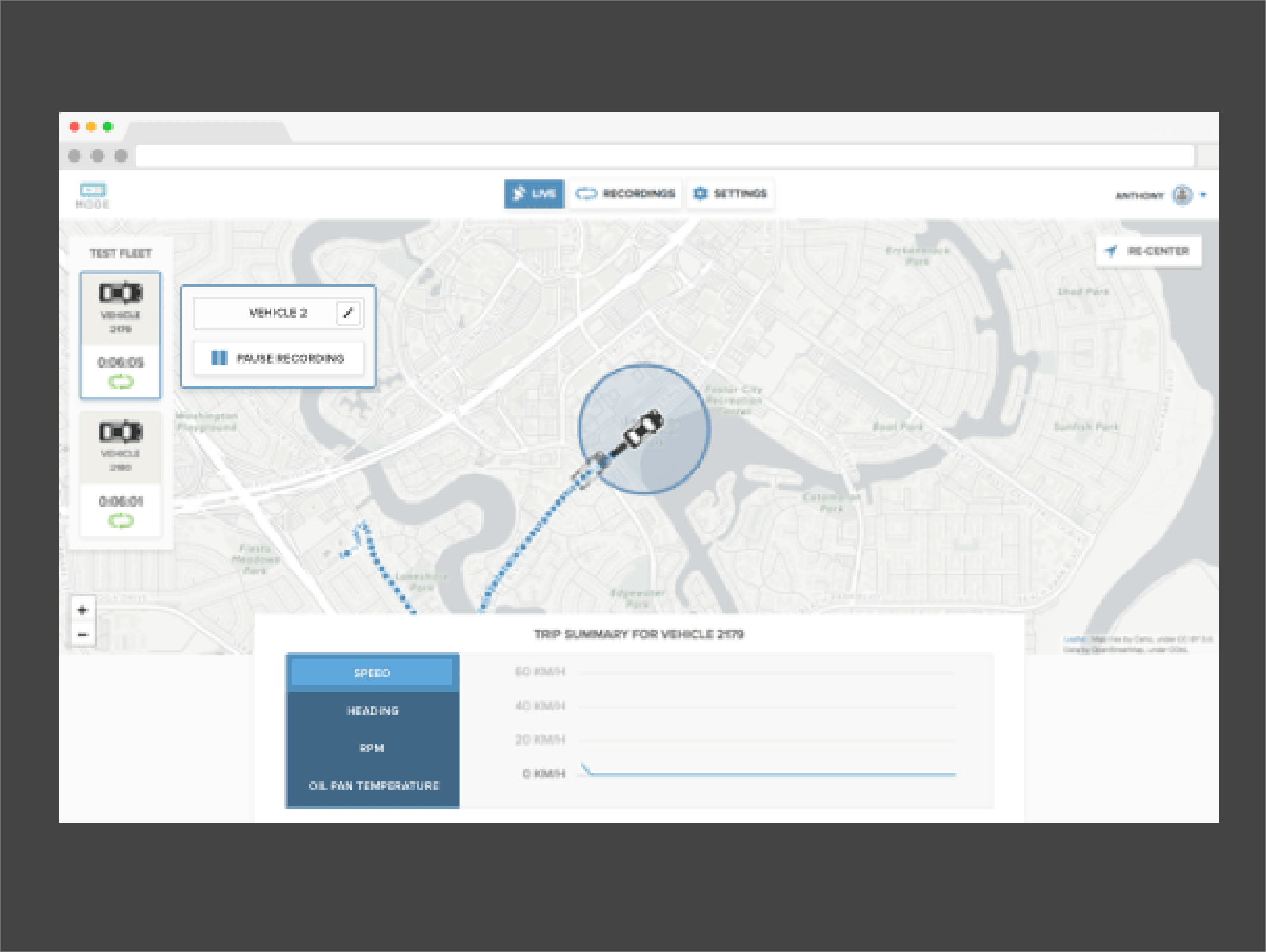
Task: Select the Heading metric in trip summary
Action: 372,710
